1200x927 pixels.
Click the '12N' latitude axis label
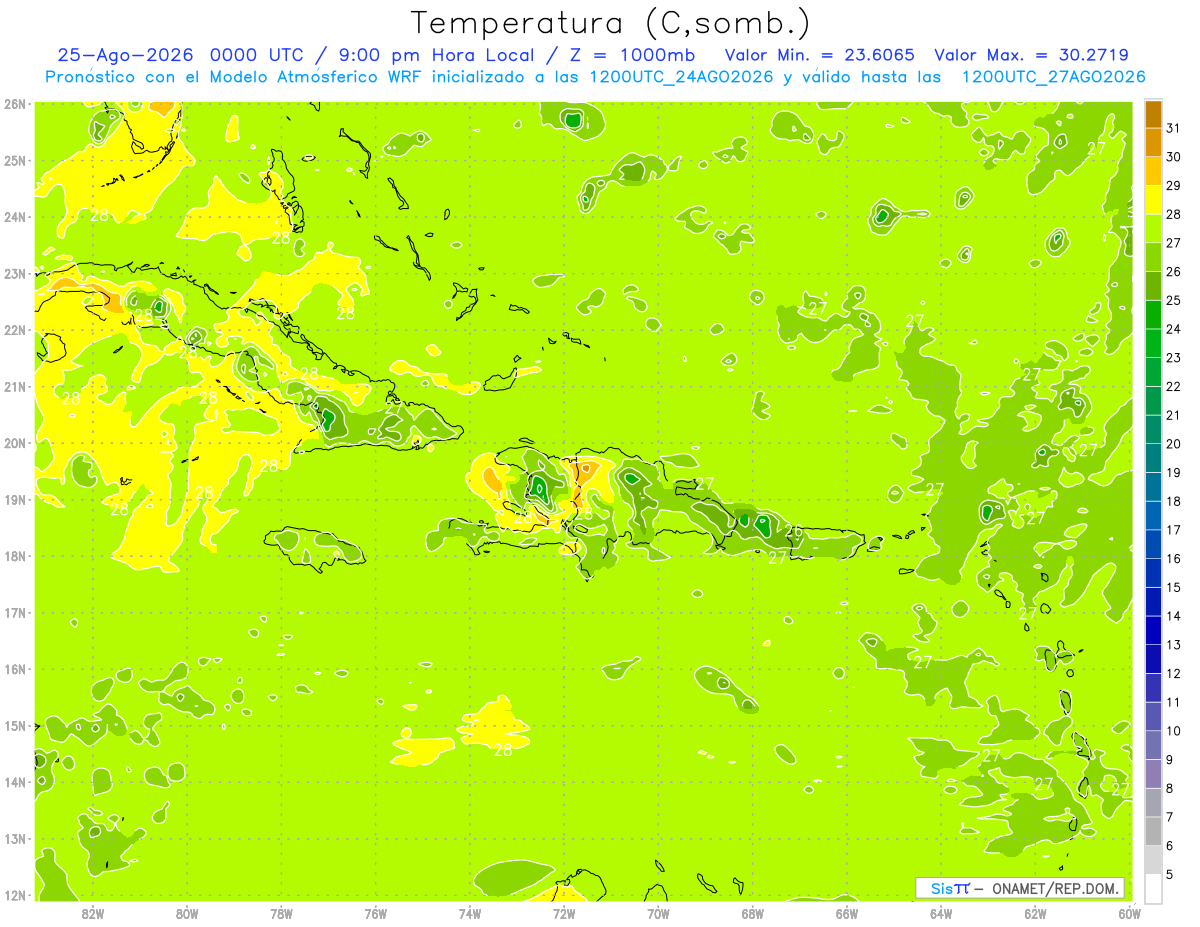(x=15, y=895)
